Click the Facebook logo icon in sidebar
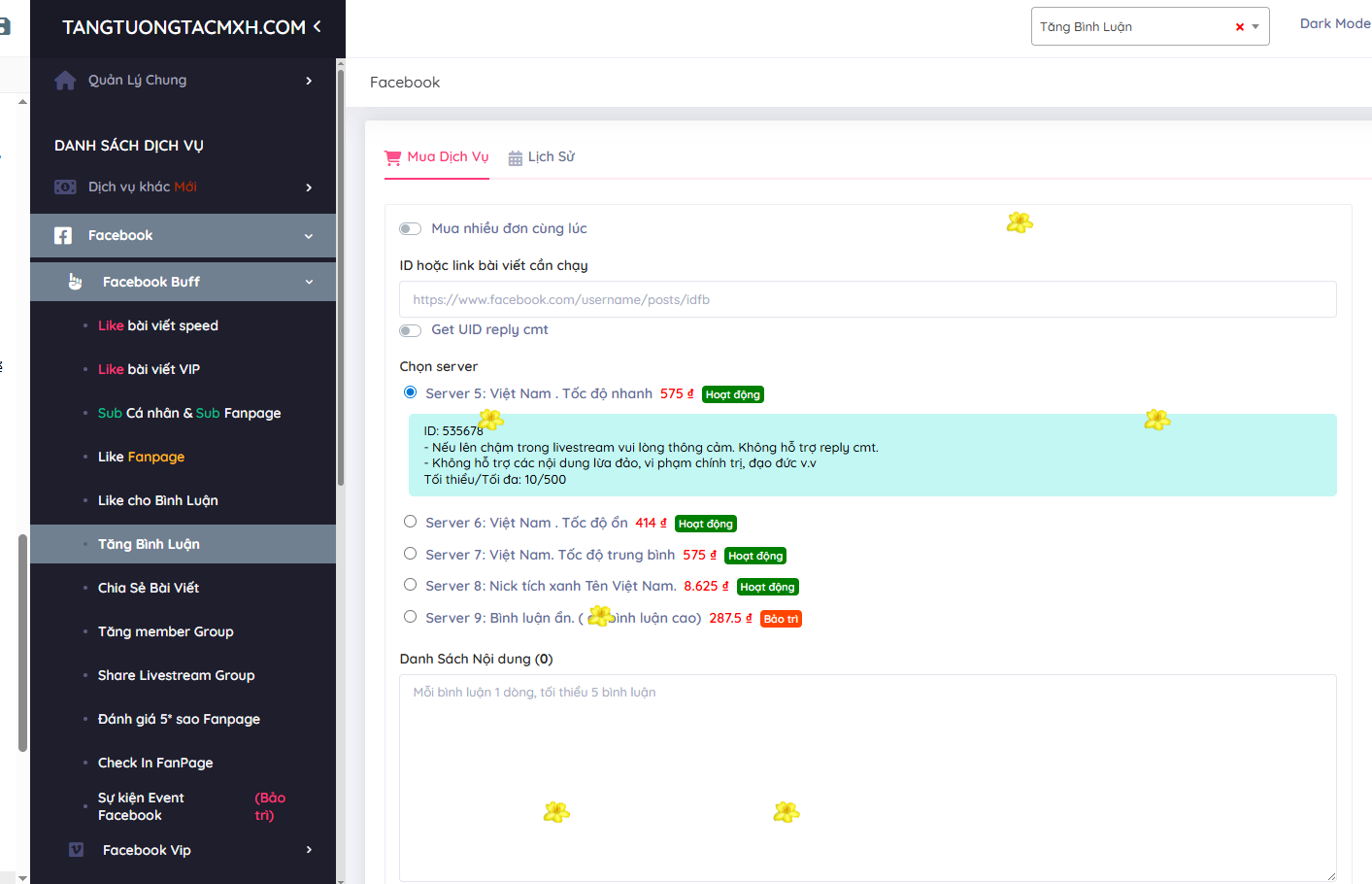This screenshot has width=1372, height=884. coord(63,236)
